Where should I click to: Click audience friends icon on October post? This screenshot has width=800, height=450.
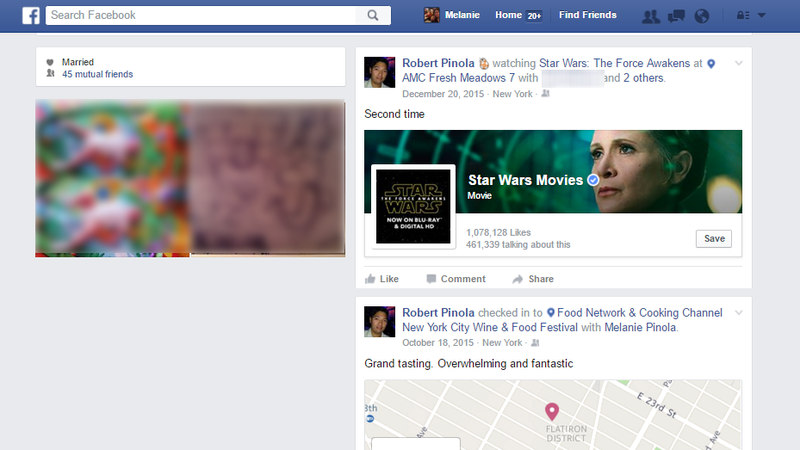tap(535, 343)
